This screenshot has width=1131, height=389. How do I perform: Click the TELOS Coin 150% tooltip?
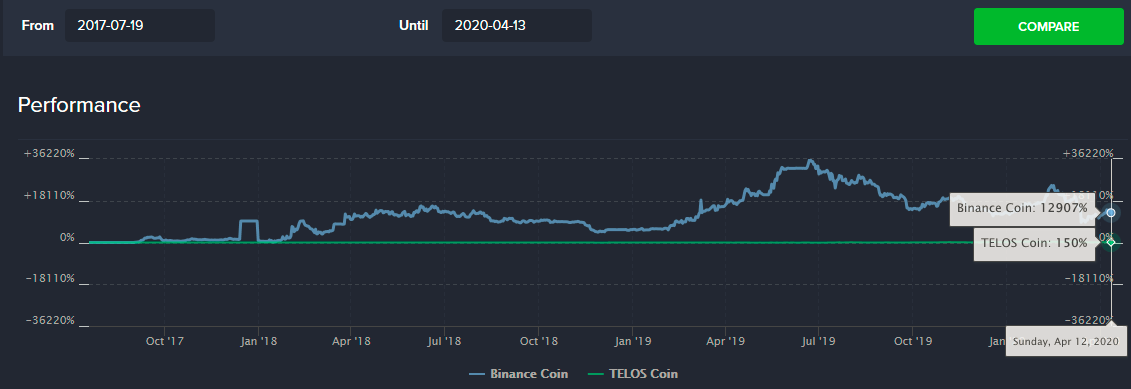tap(1034, 243)
